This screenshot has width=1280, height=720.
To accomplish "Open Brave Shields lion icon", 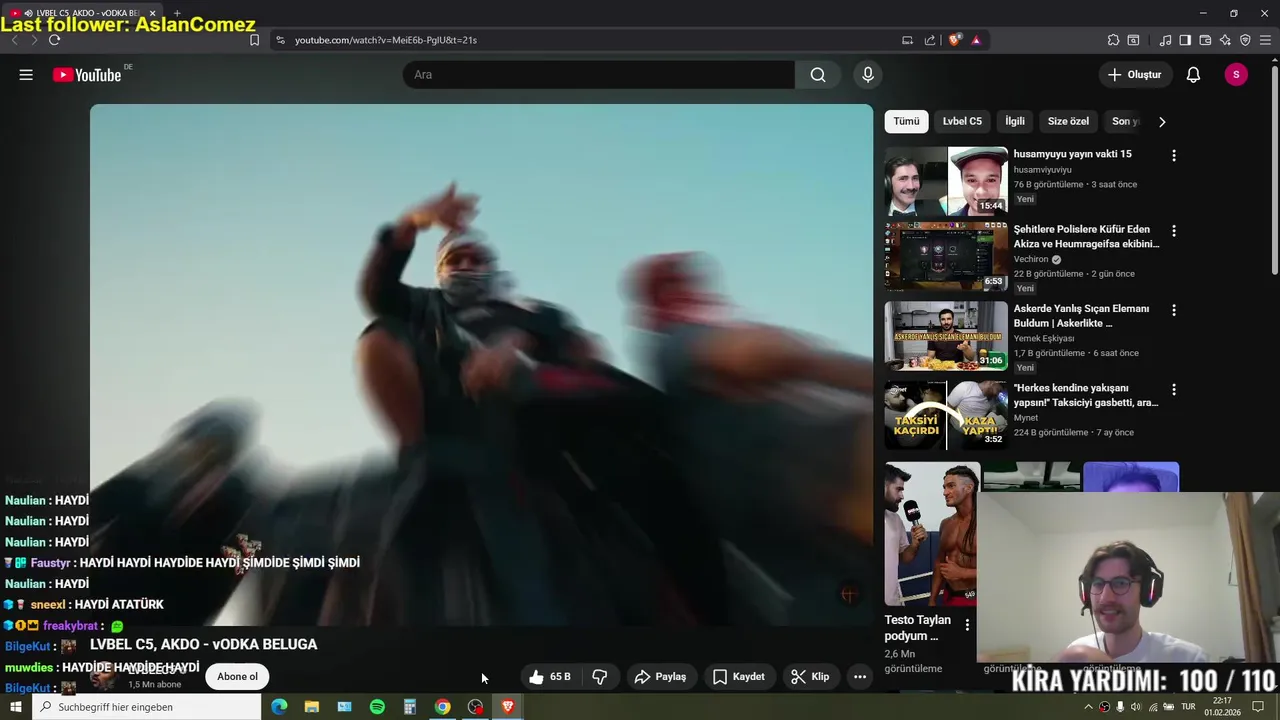I will (955, 40).
